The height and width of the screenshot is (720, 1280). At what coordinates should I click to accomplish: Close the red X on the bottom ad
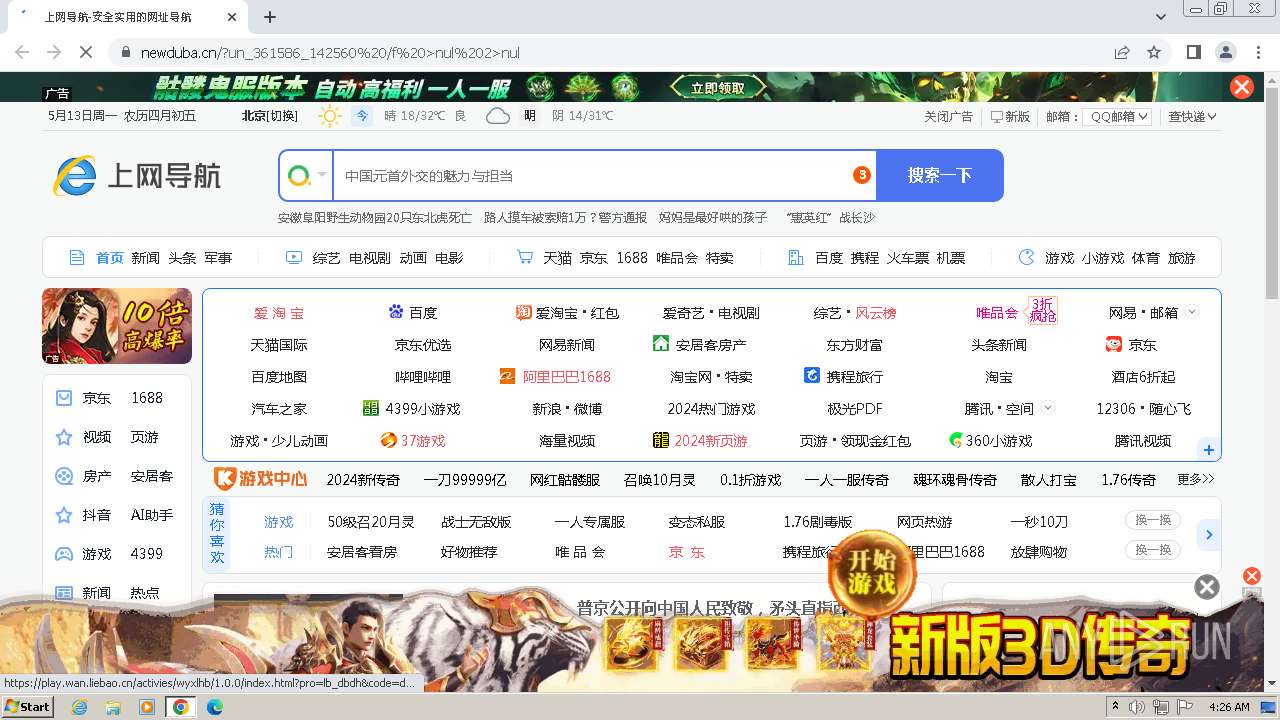1251,576
